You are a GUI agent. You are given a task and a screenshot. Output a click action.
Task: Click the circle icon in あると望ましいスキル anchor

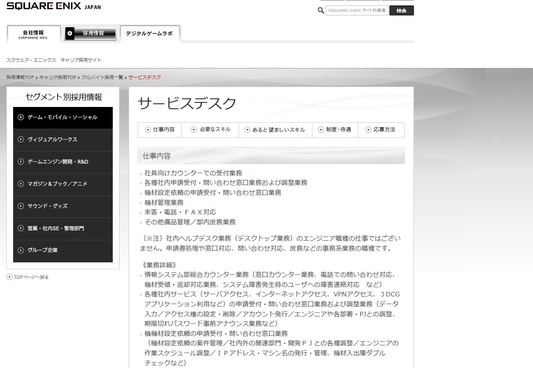click(x=247, y=130)
